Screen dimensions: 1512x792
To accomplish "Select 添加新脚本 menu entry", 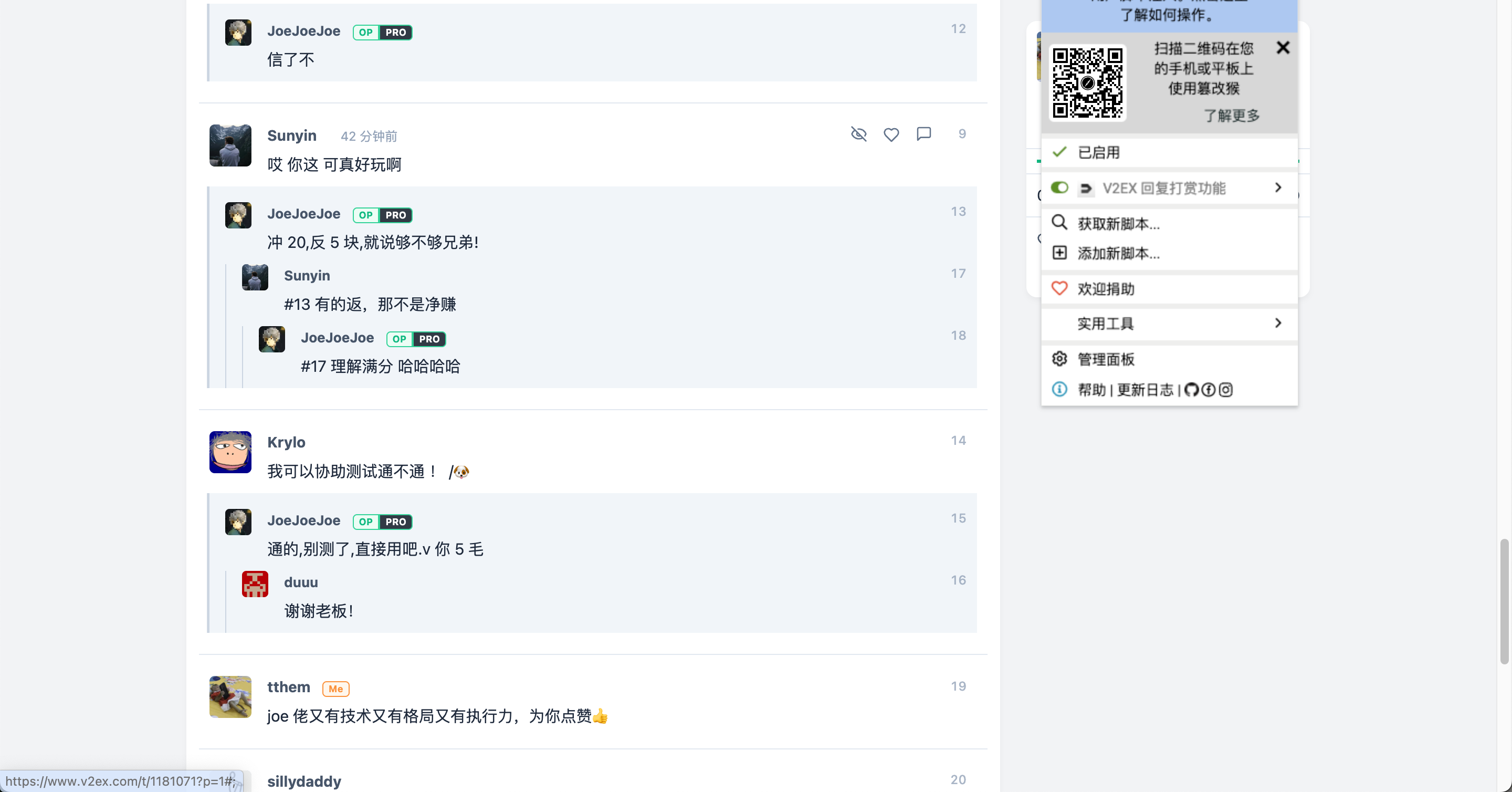I will pos(1118,254).
